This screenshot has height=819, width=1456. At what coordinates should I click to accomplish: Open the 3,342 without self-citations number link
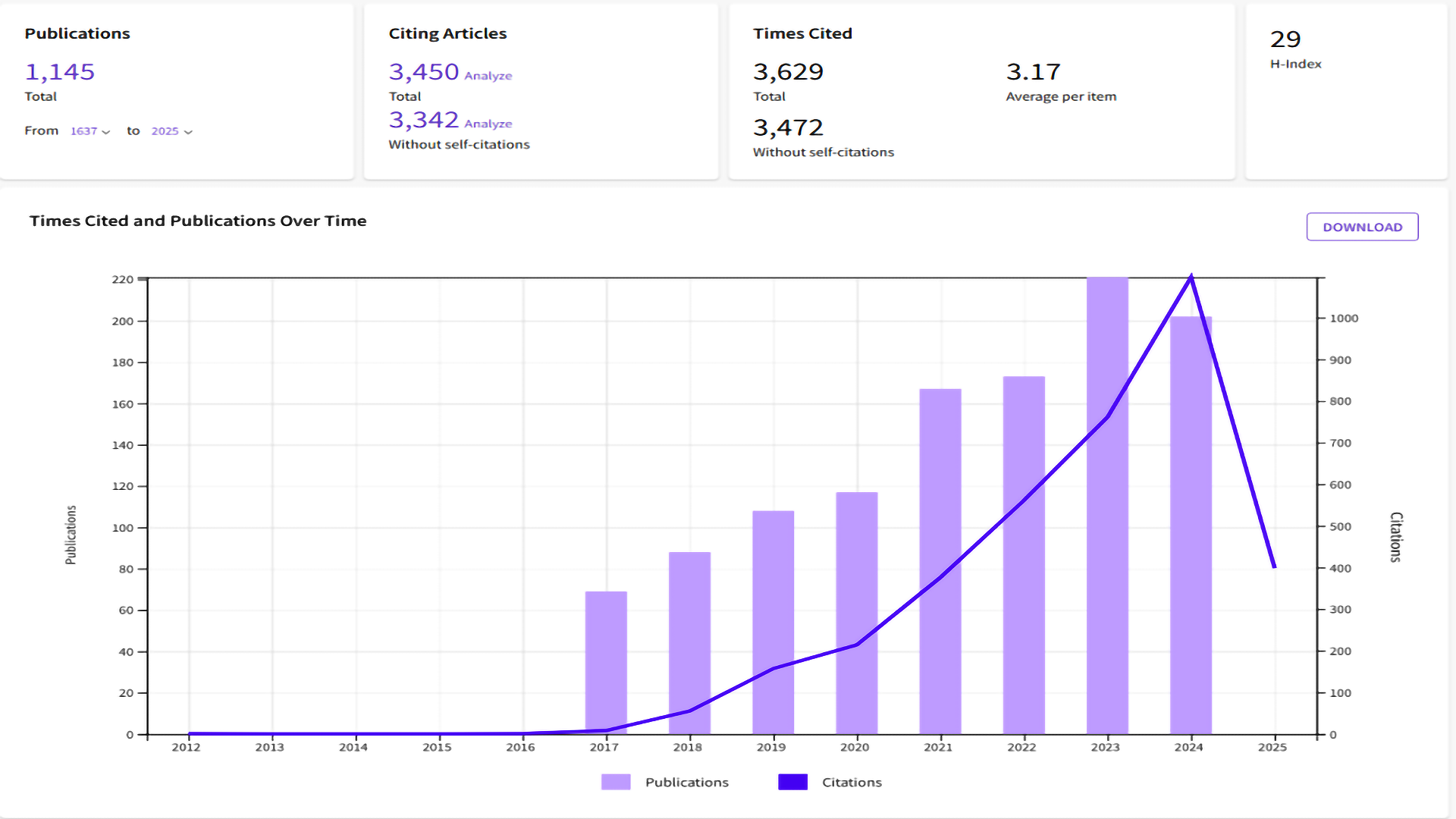pos(424,120)
